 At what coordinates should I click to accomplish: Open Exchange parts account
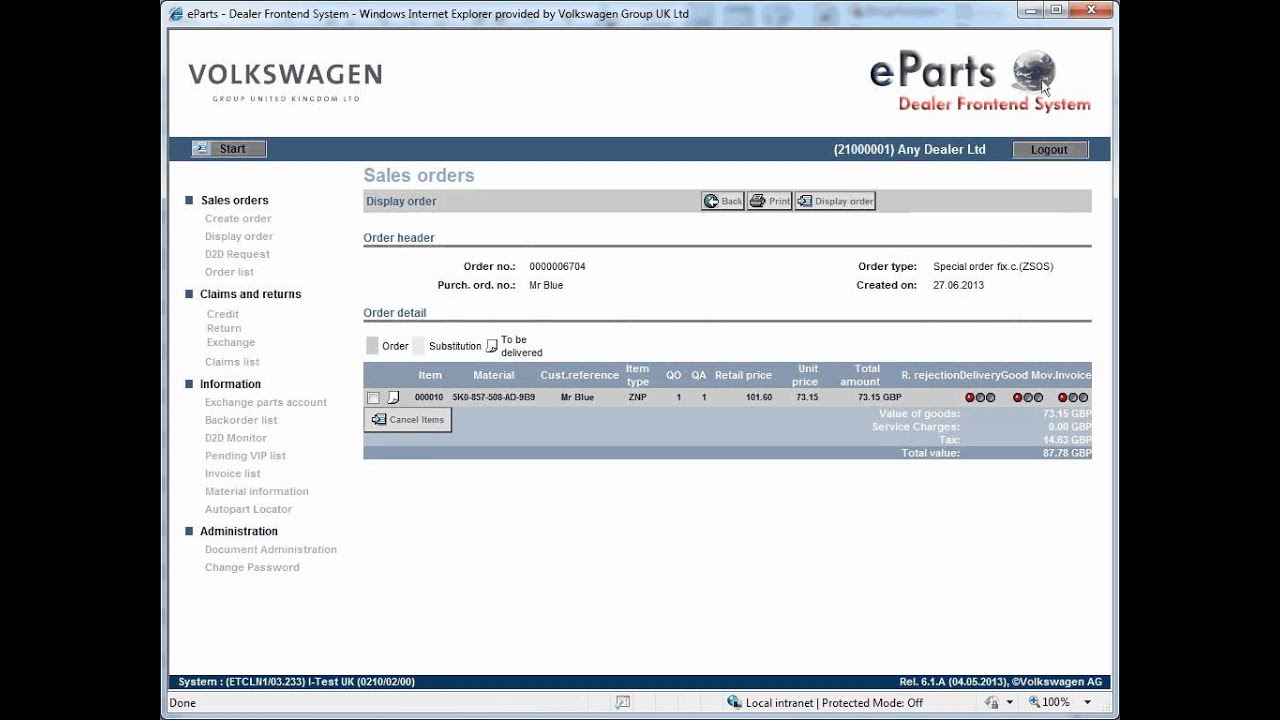266,402
